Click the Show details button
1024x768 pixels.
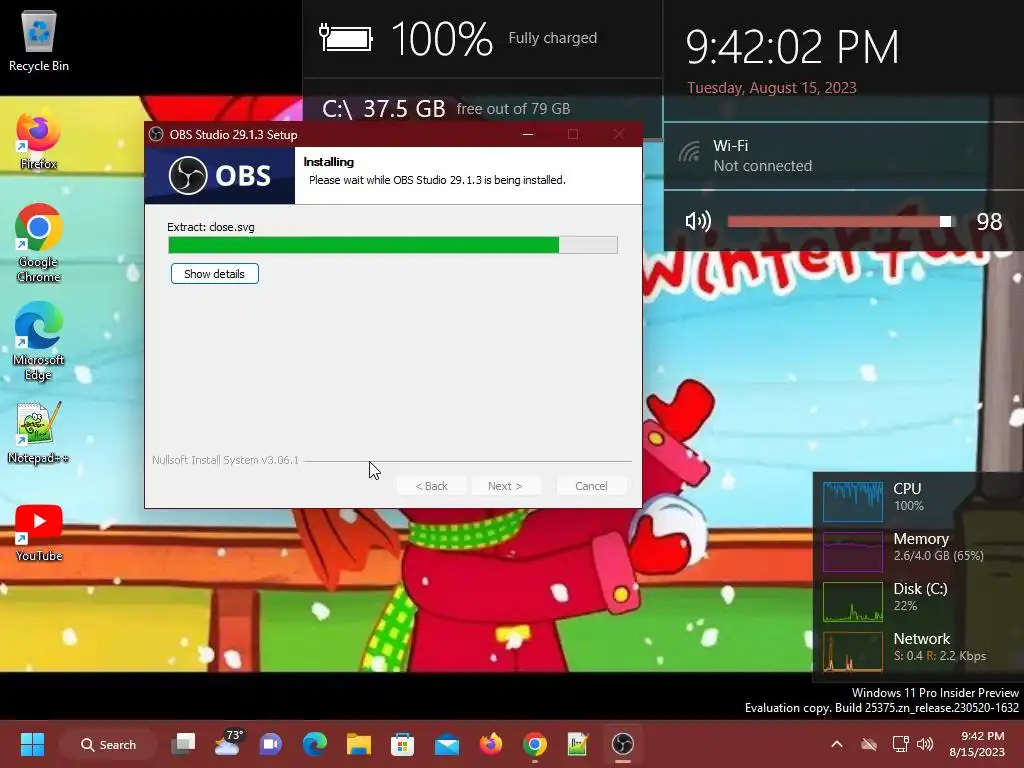[215, 274]
